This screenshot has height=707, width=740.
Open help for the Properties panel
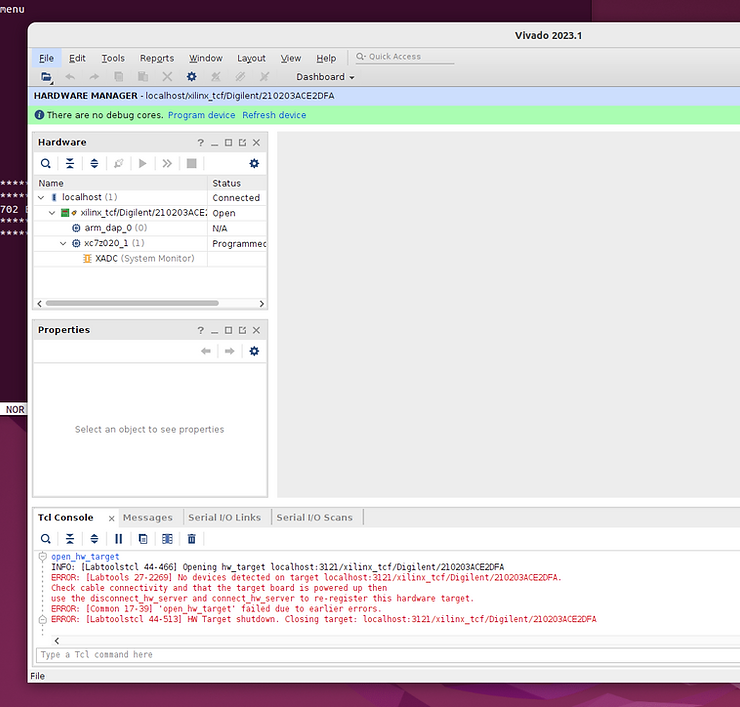(x=201, y=330)
